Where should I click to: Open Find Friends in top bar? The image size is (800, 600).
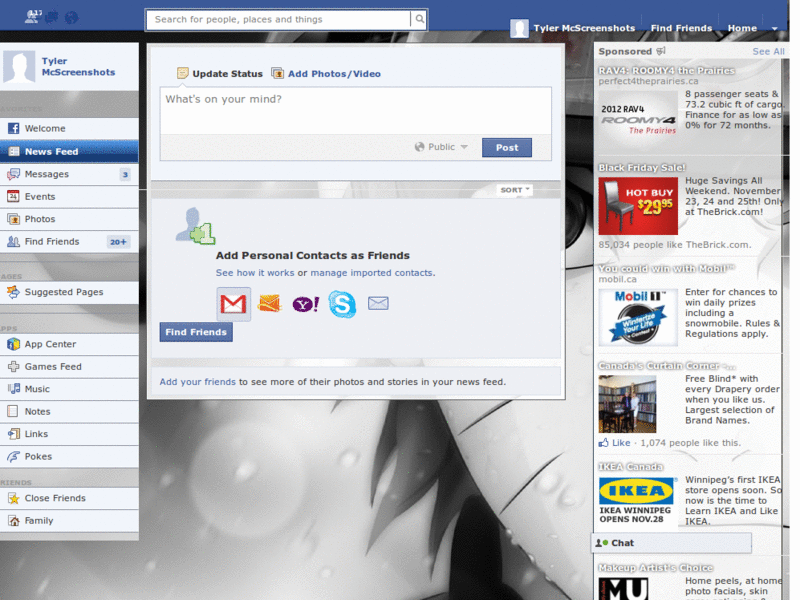pos(681,28)
